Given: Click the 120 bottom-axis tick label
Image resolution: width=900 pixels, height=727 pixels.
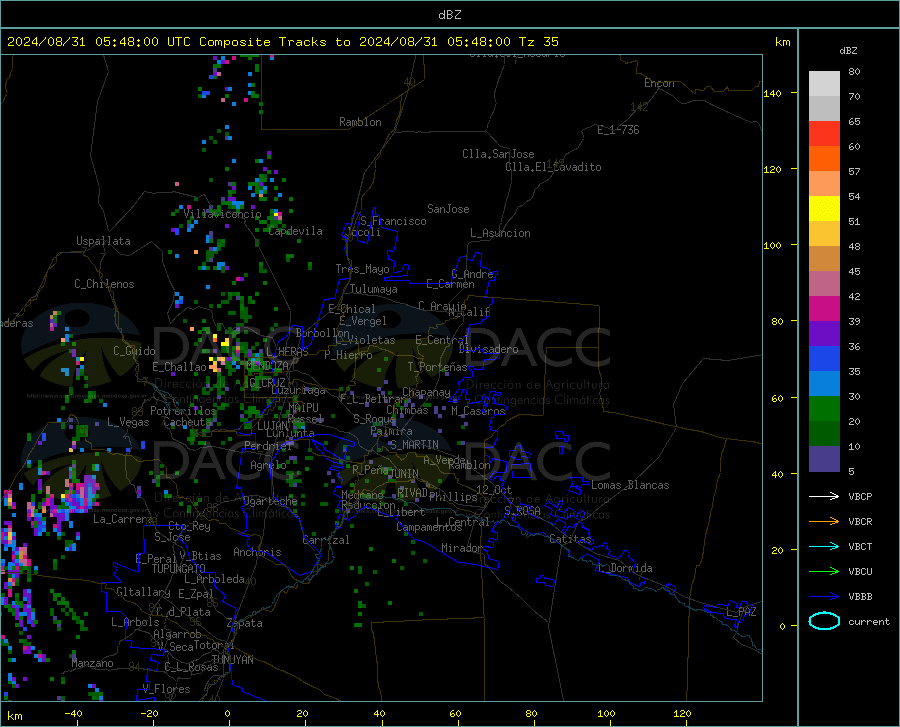Looking at the screenshot, I should [682, 714].
